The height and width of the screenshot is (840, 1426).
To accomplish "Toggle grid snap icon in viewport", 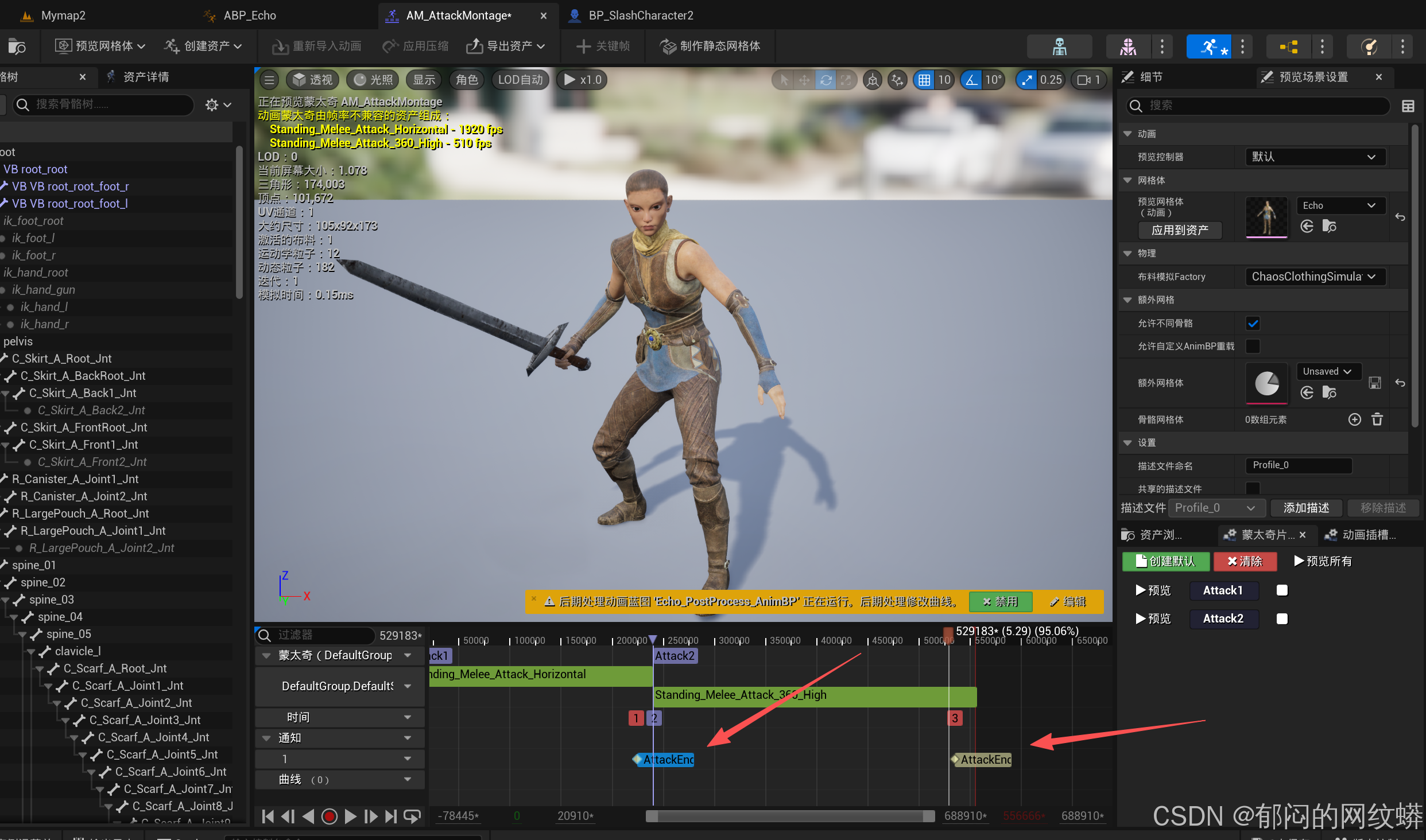I will [924, 80].
